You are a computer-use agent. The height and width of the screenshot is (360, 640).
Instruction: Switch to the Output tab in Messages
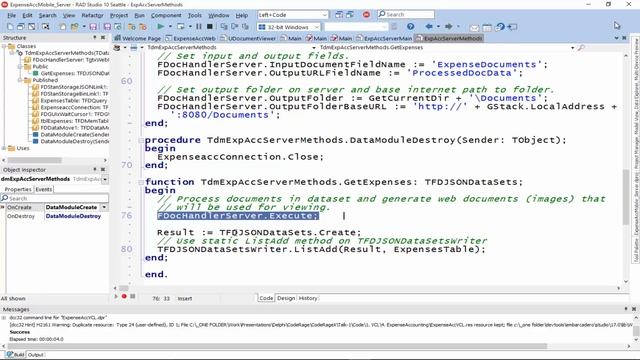[36, 355]
